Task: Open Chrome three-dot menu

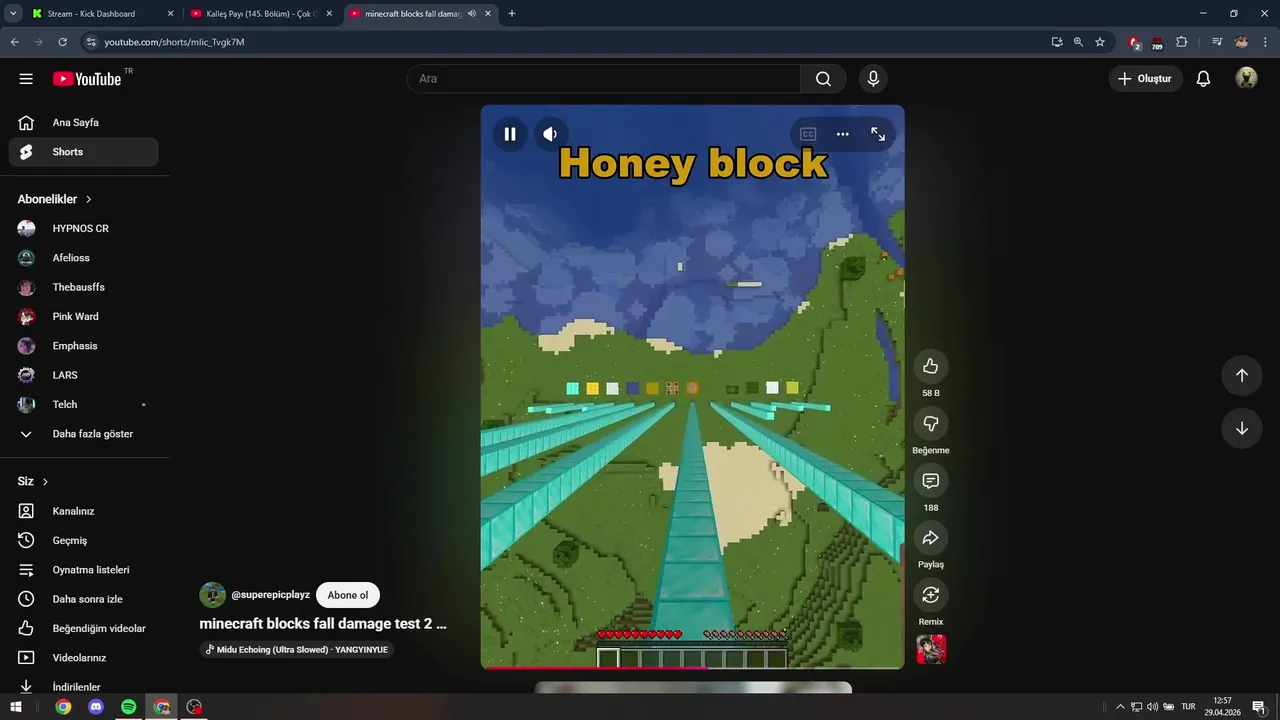Action: (x=1266, y=42)
